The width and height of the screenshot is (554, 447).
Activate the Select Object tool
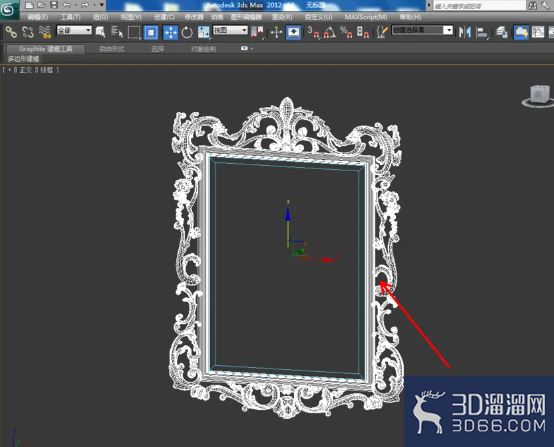coord(100,32)
